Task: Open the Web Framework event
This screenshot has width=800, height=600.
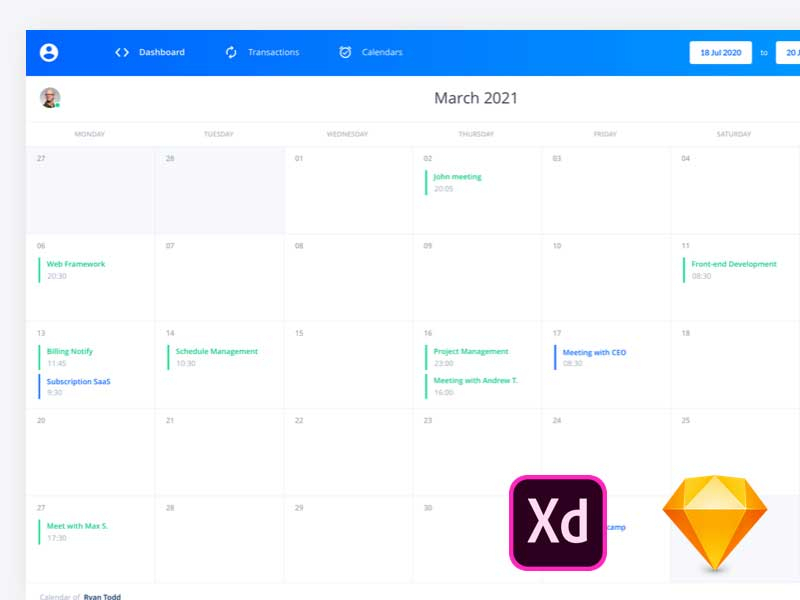Action: tap(72, 269)
